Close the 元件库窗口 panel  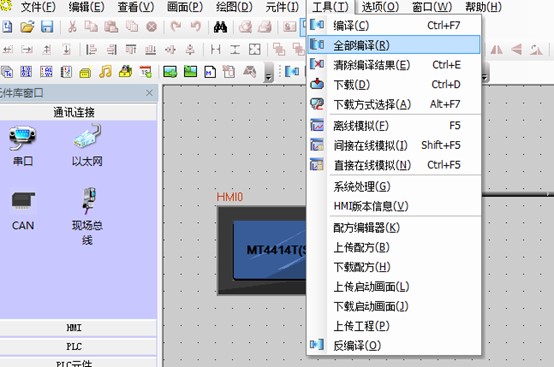pyautogui.click(x=149, y=93)
